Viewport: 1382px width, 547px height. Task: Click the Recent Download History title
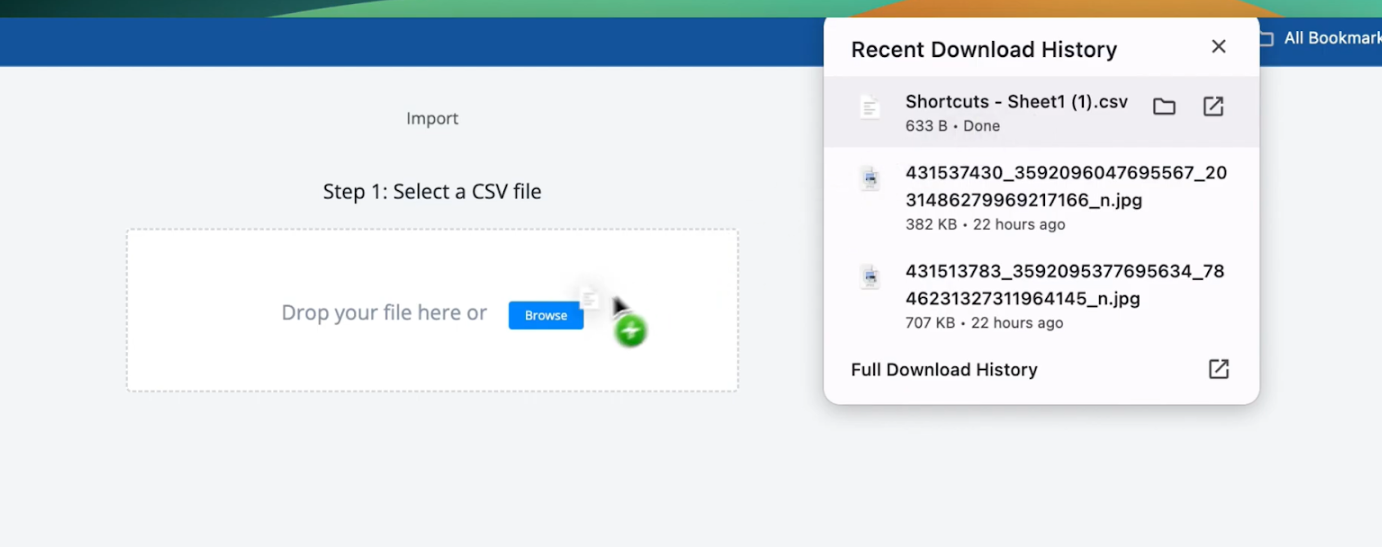click(983, 50)
